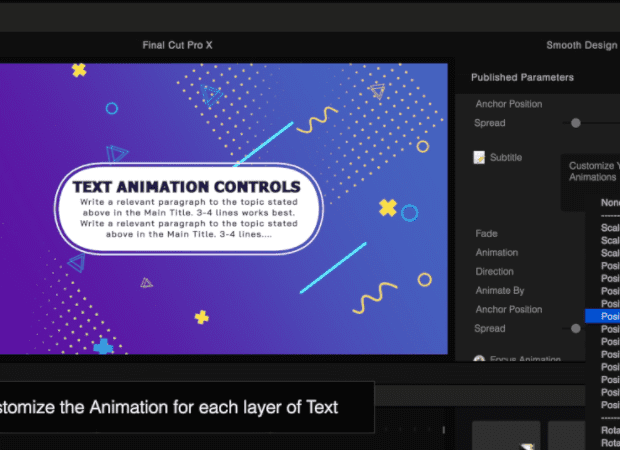Click Anchor Position label above the Subtitle section
This screenshot has height=450, width=620.
[x=508, y=104]
